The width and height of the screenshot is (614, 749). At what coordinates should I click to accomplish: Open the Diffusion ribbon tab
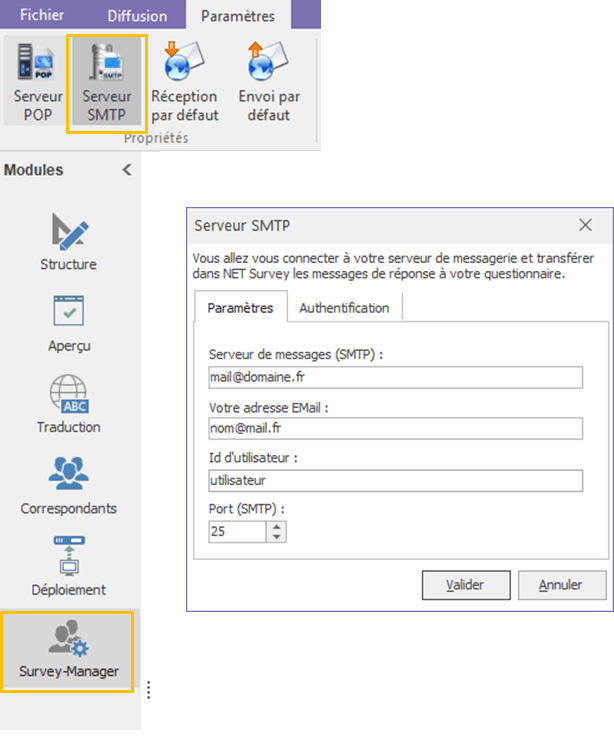click(137, 16)
